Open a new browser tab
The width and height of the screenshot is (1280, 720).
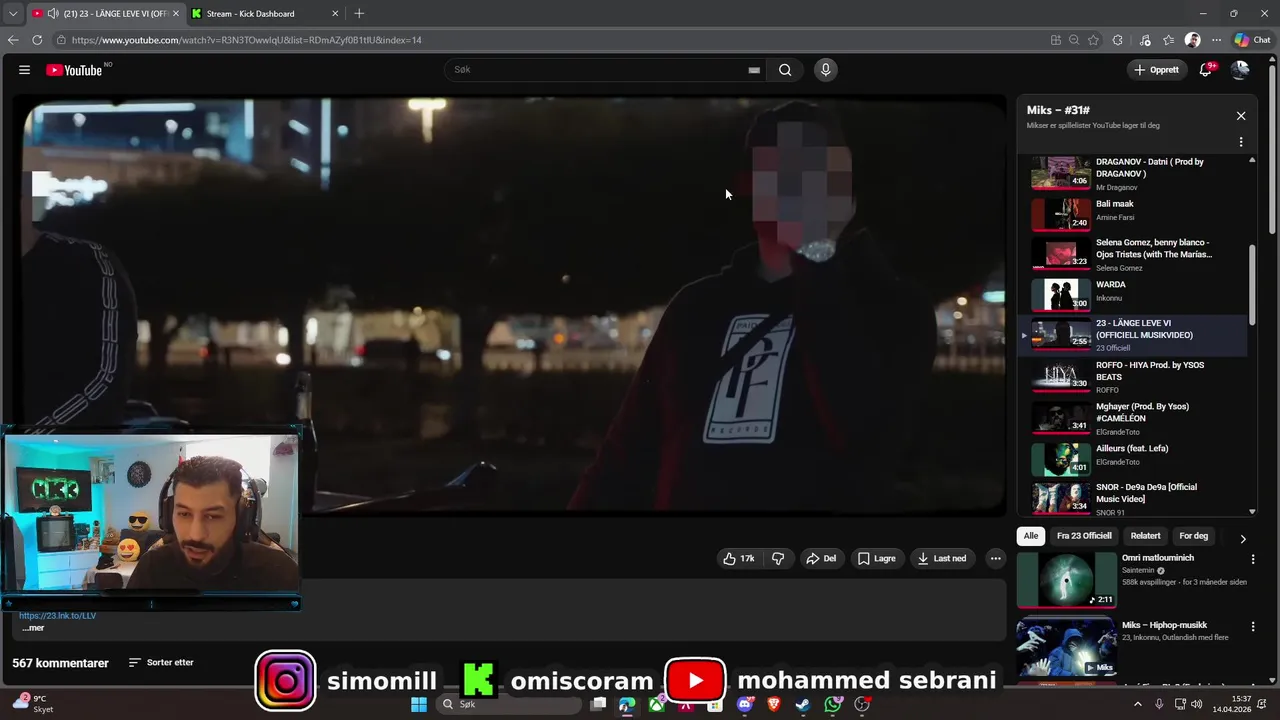[x=359, y=14]
